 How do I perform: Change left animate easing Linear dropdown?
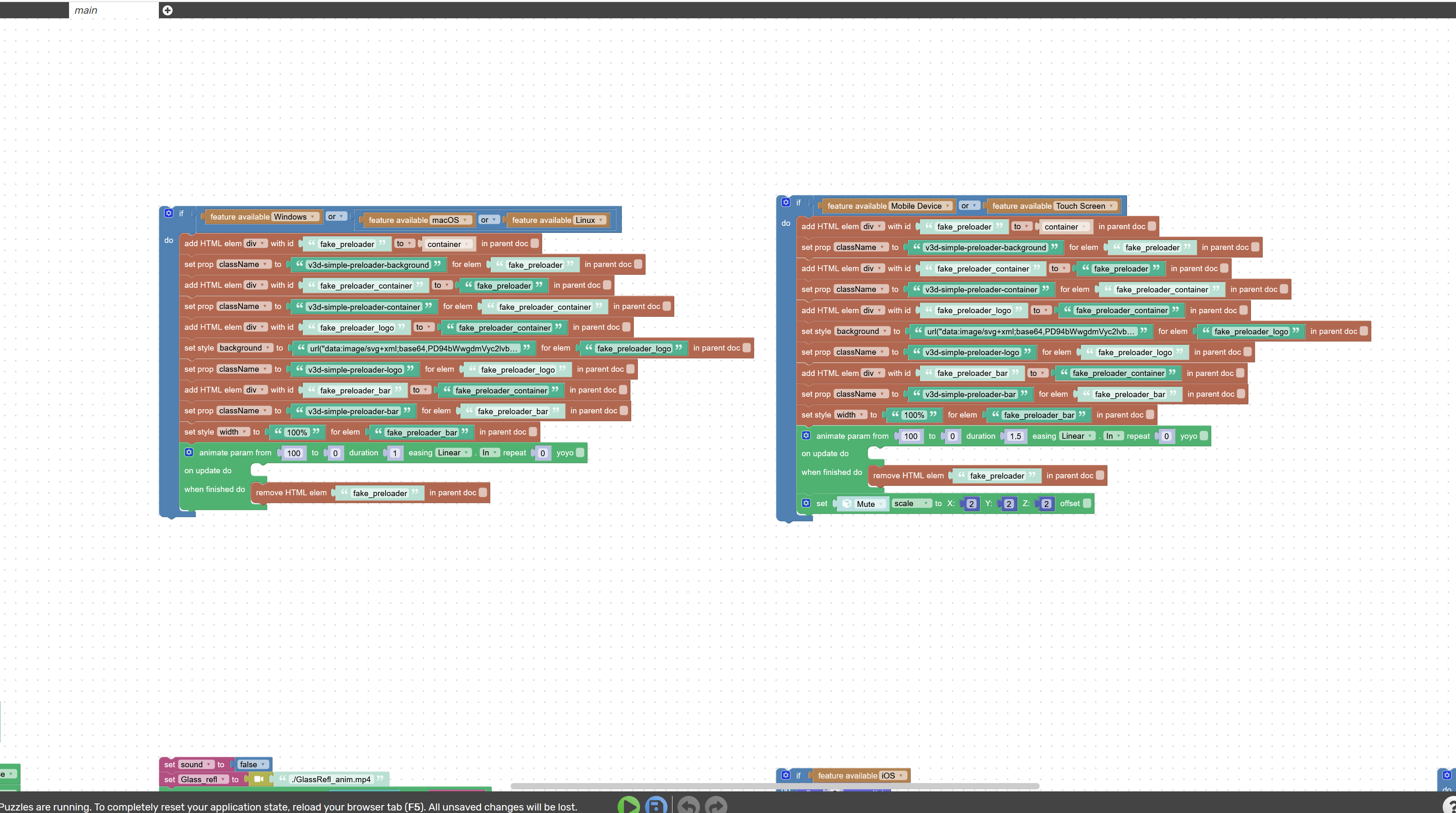(453, 452)
